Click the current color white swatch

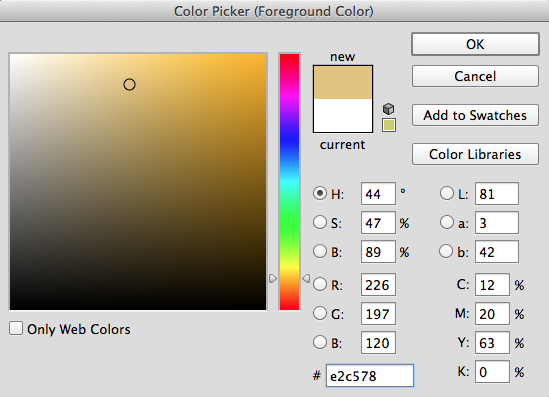343,116
